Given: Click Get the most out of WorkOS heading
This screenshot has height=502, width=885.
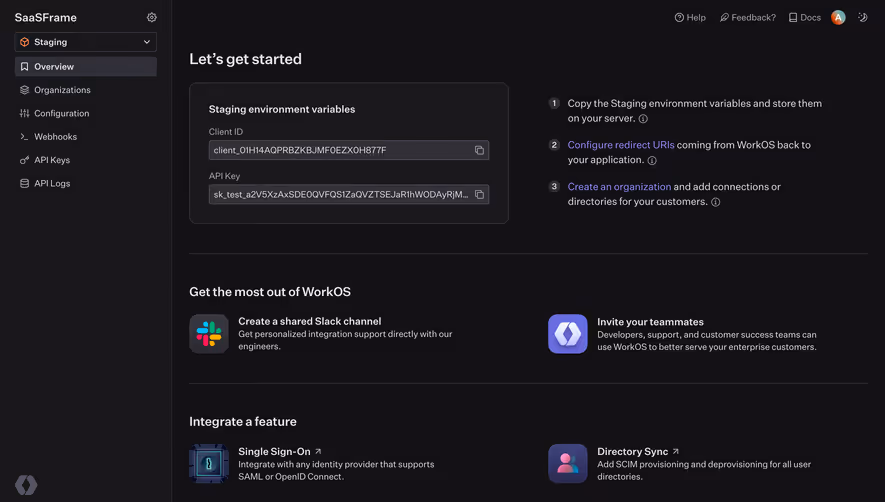Looking at the screenshot, I should coord(270,292).
